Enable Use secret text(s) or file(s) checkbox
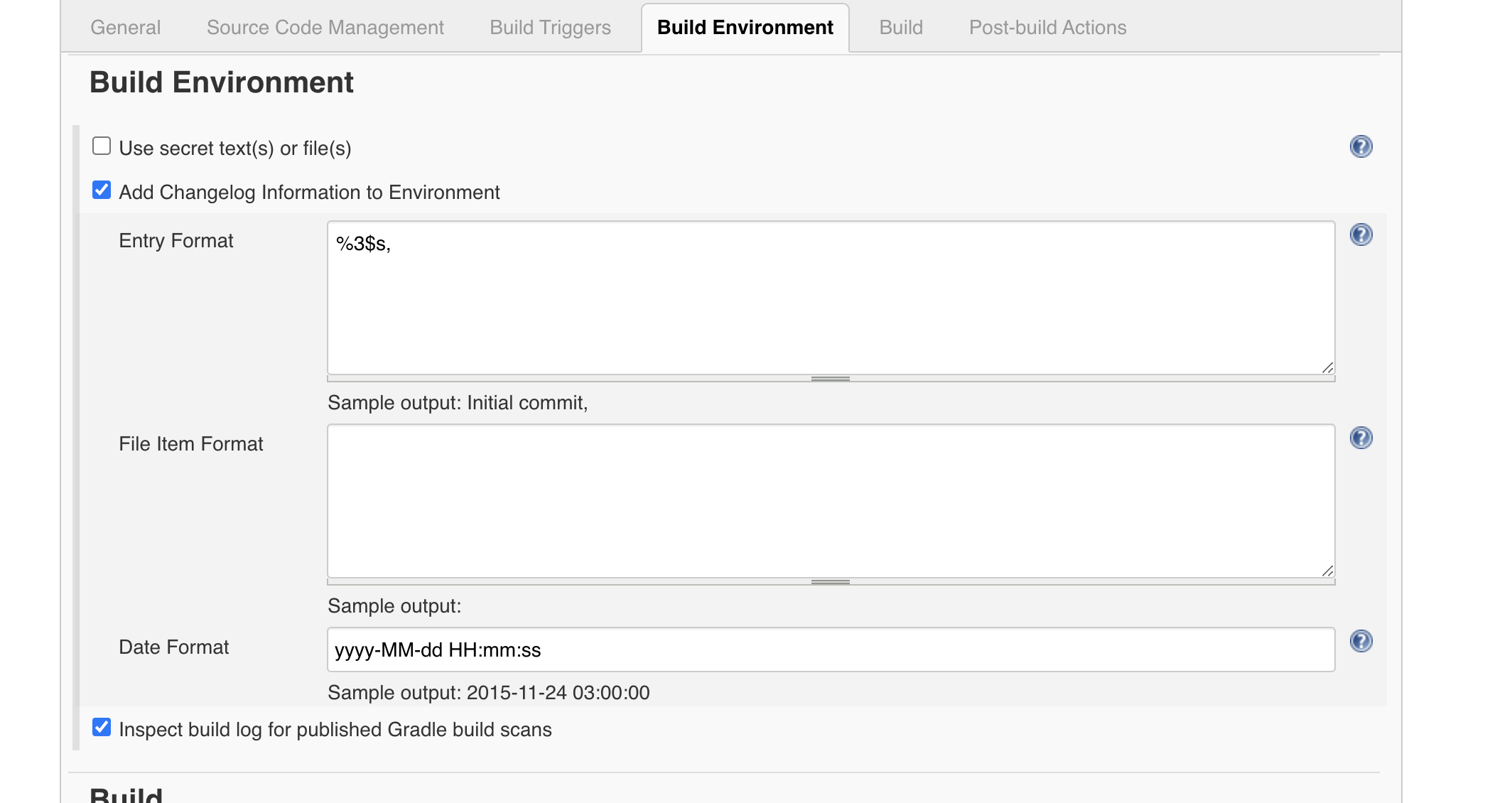 (x=102, y=146)
